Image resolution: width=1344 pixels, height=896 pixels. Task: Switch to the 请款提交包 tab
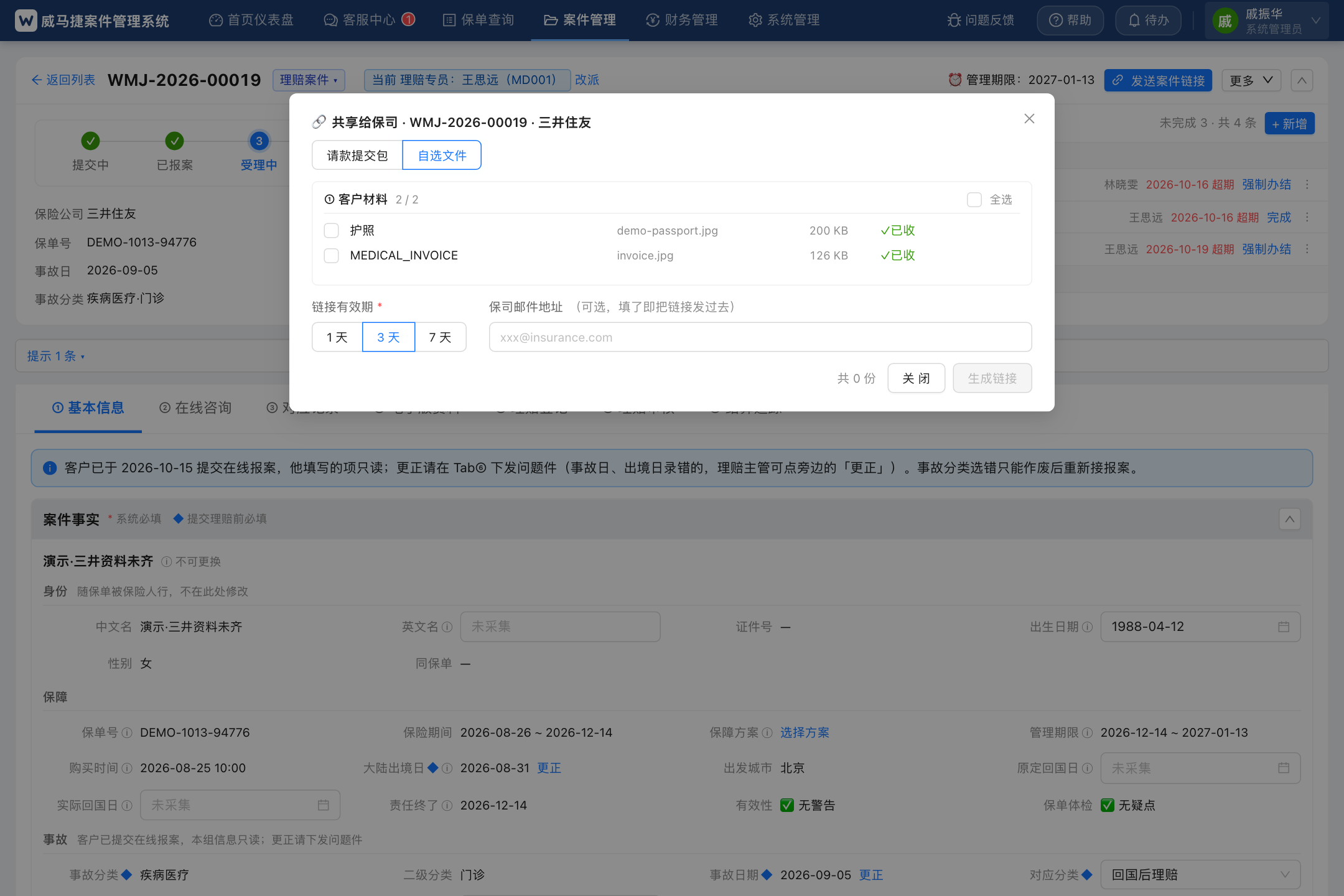[357, 155]
